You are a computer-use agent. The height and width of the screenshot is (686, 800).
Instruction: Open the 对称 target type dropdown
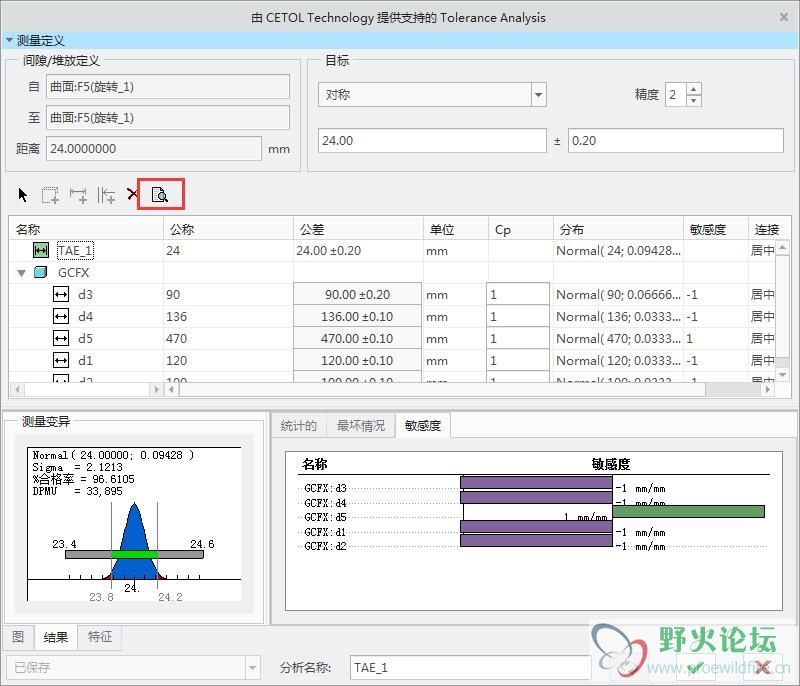[x=538, y=95]
